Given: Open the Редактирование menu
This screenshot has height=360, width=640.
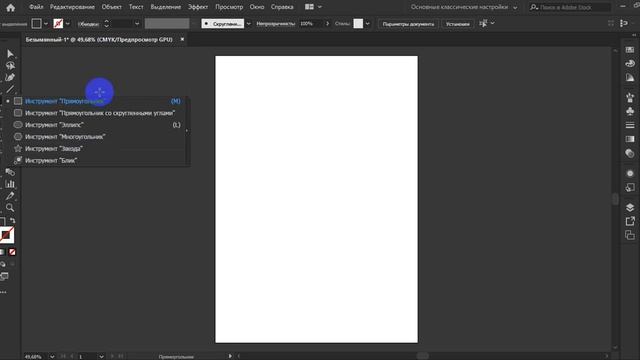Looking at the screenshot, I should point(72,7).
